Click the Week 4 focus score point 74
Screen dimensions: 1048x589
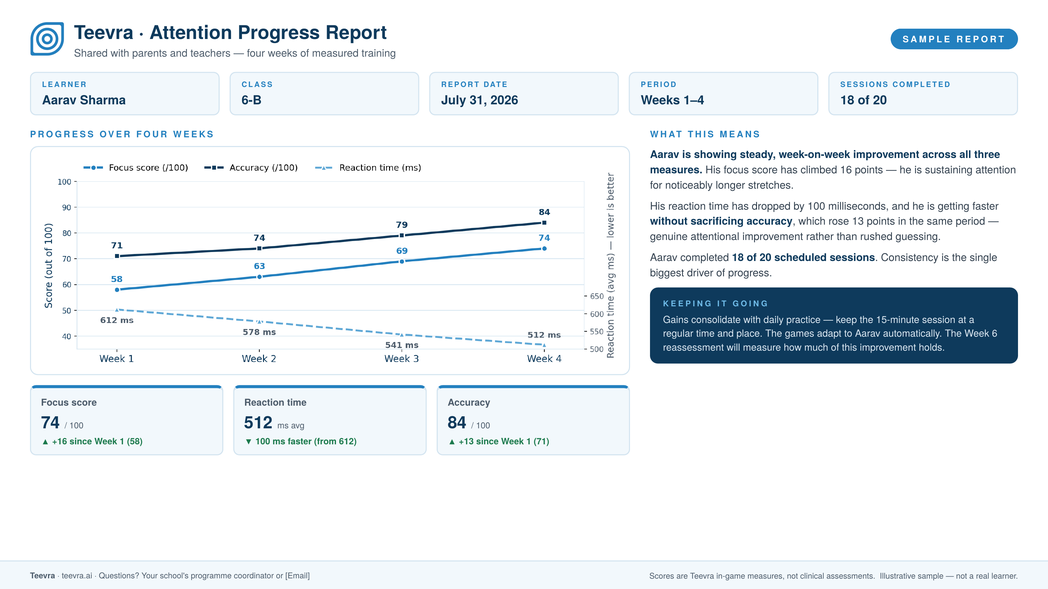pos(544,249)
